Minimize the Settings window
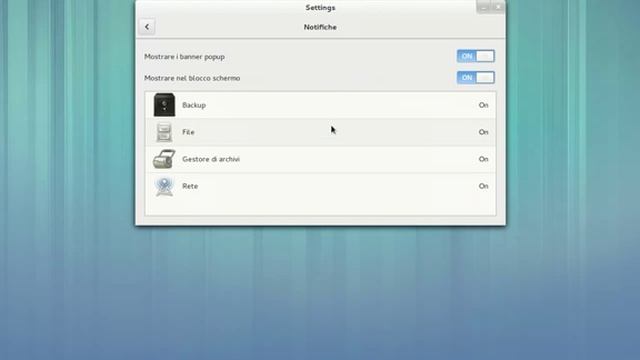Screen dimensions: 640x360 point(483,7)
